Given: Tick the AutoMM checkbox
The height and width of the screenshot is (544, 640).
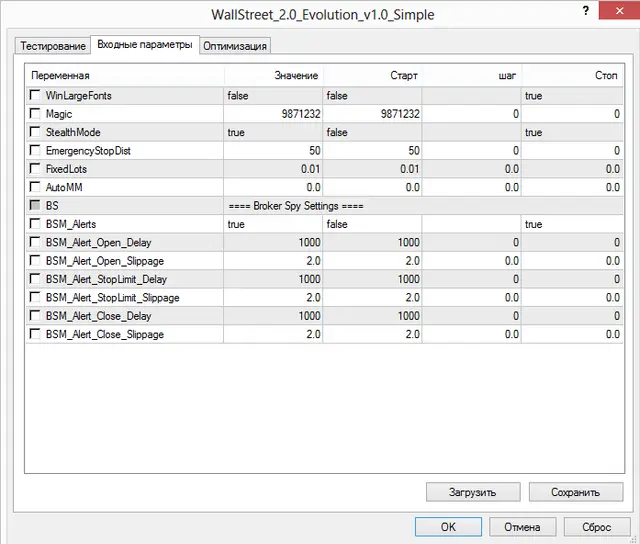Looking at the screenshot, I should tap(35, 187).
